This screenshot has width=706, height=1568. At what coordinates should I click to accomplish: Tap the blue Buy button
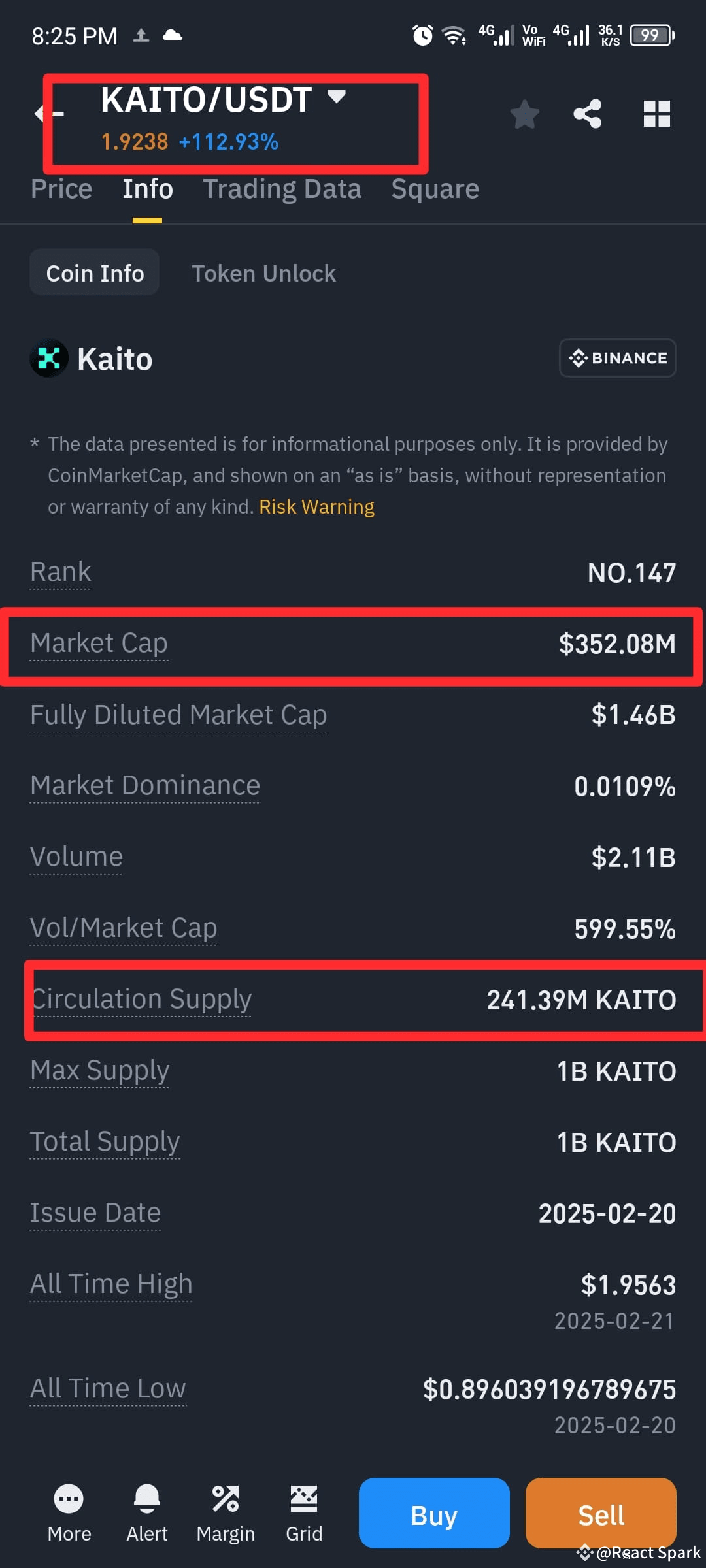434,1513
